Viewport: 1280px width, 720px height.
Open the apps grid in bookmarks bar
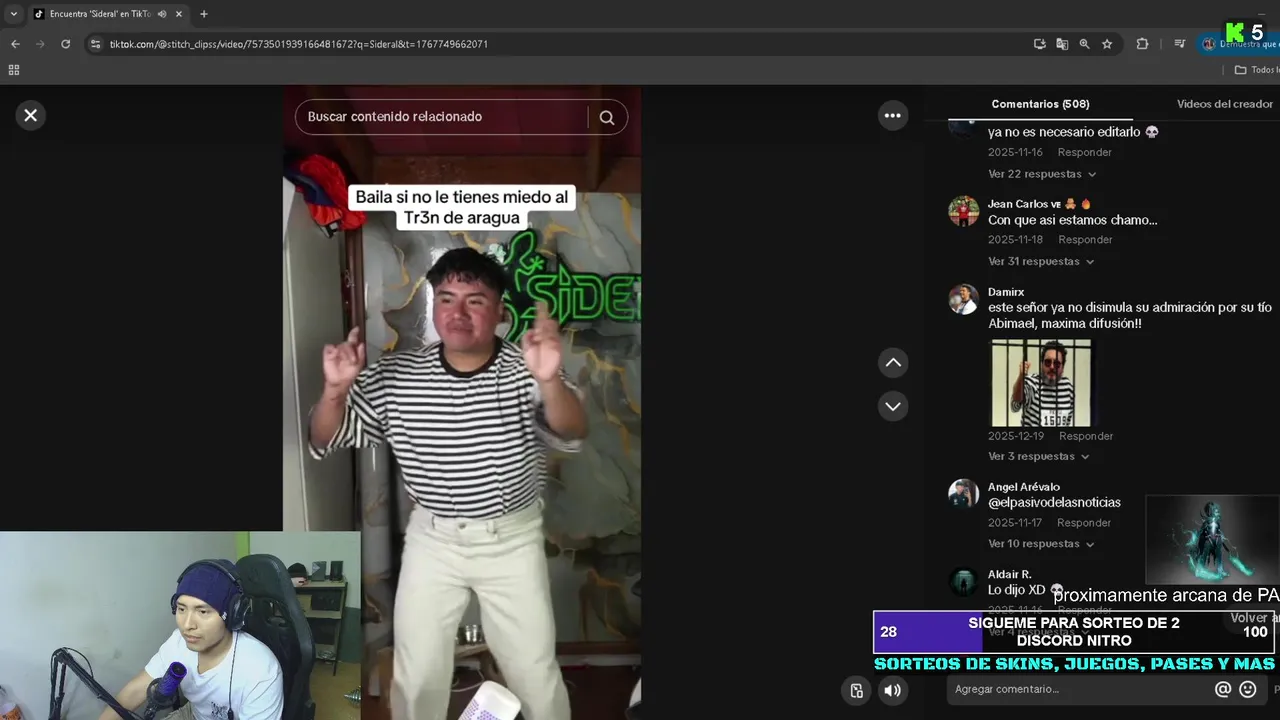(x=14, y=70)
